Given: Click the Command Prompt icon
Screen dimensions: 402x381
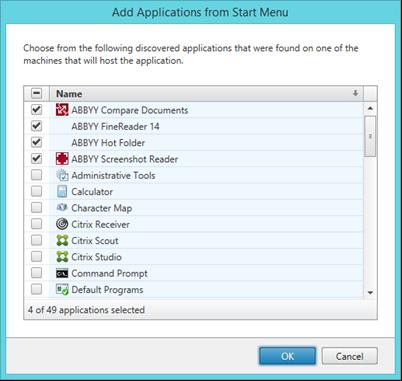Looking at the screenshot, I should (x=62, y=273).
